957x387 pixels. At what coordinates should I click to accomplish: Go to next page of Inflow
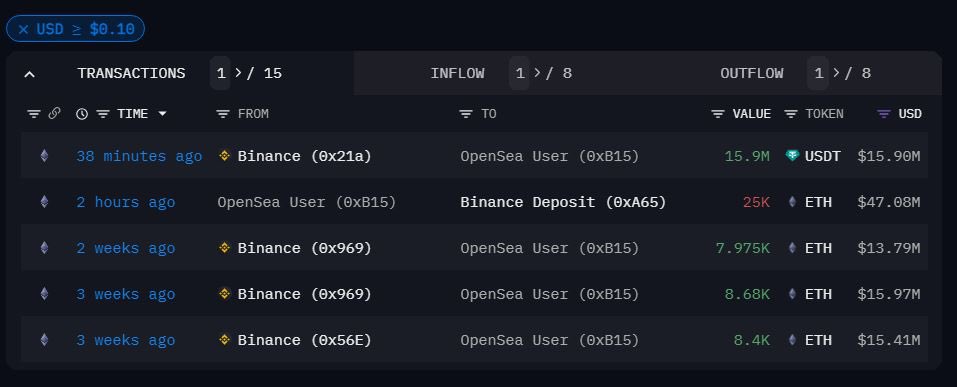[538, 73]
